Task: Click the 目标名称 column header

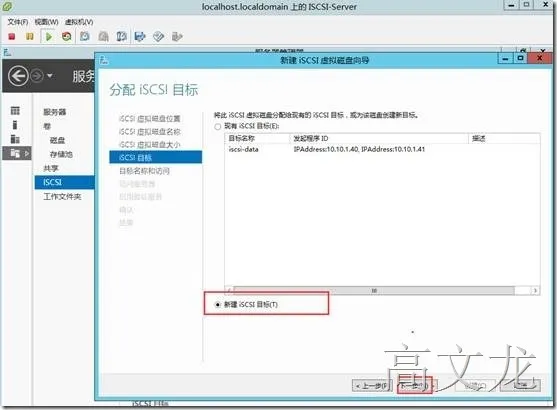Action: coord(257,138)
